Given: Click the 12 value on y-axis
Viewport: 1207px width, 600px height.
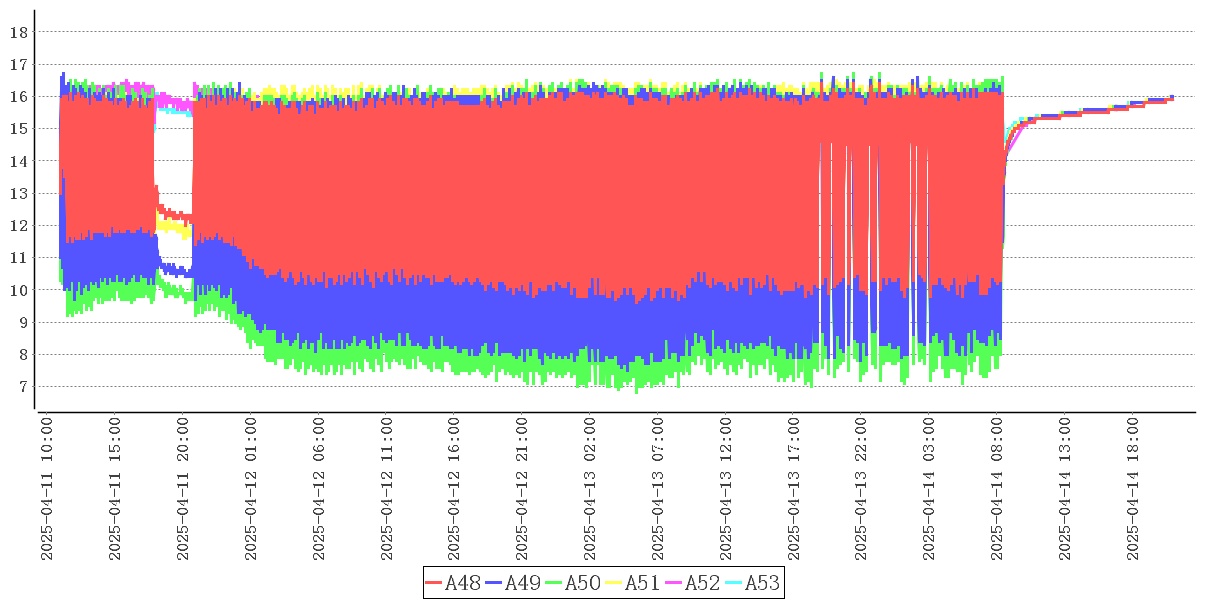Looking at the screenshot, I should (x=17, y=225).
